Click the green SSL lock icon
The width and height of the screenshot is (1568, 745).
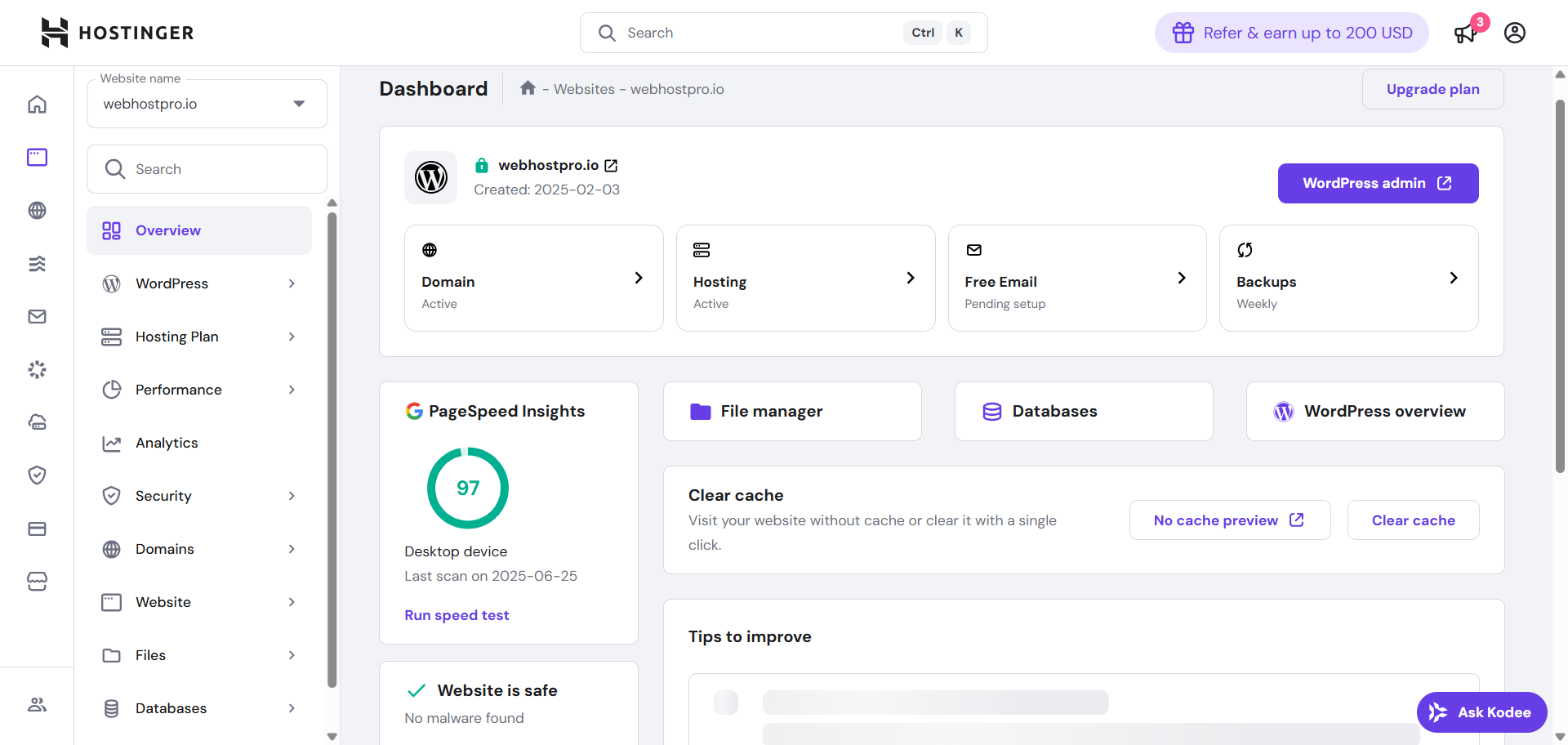click(482, 165)
